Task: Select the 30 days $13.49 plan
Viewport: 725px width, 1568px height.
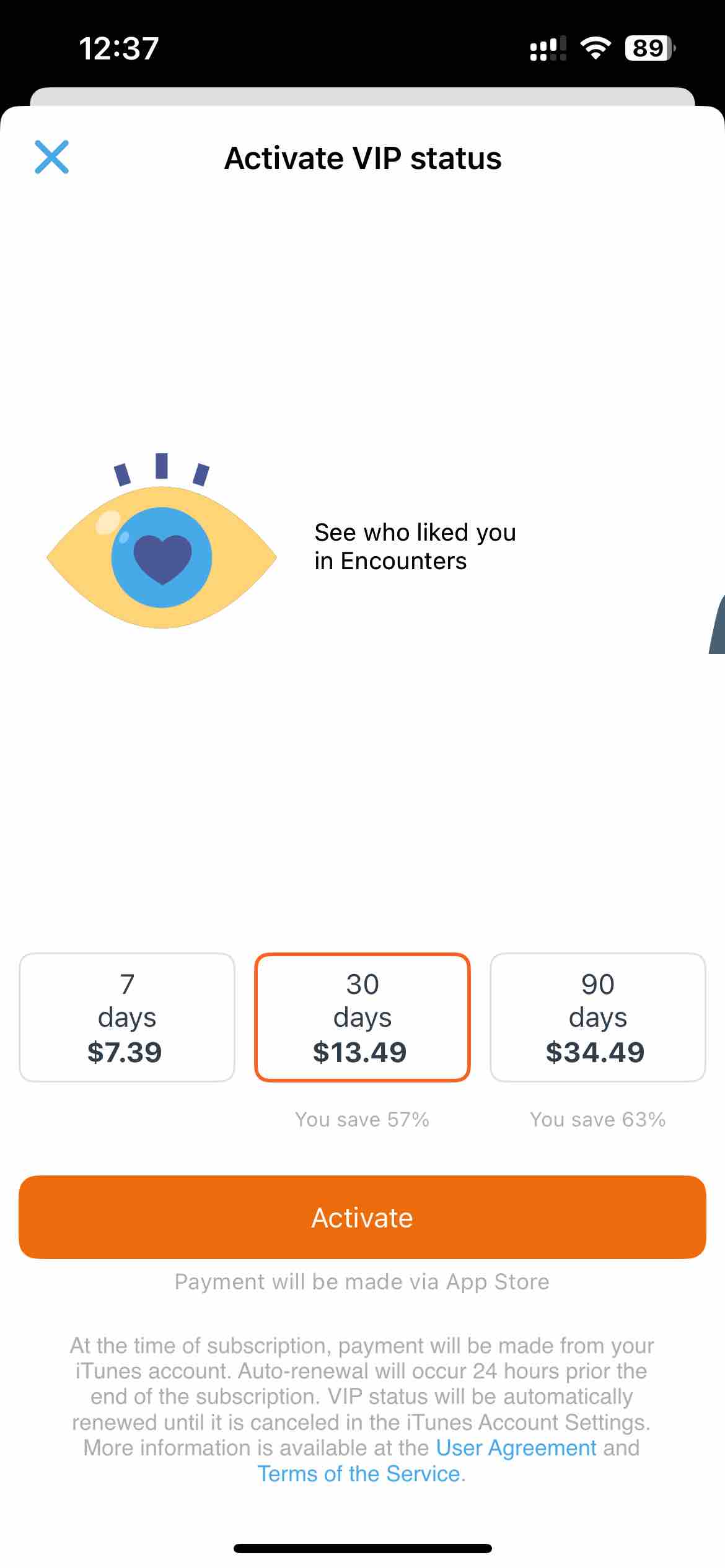Action: [x=362, y=1017]
